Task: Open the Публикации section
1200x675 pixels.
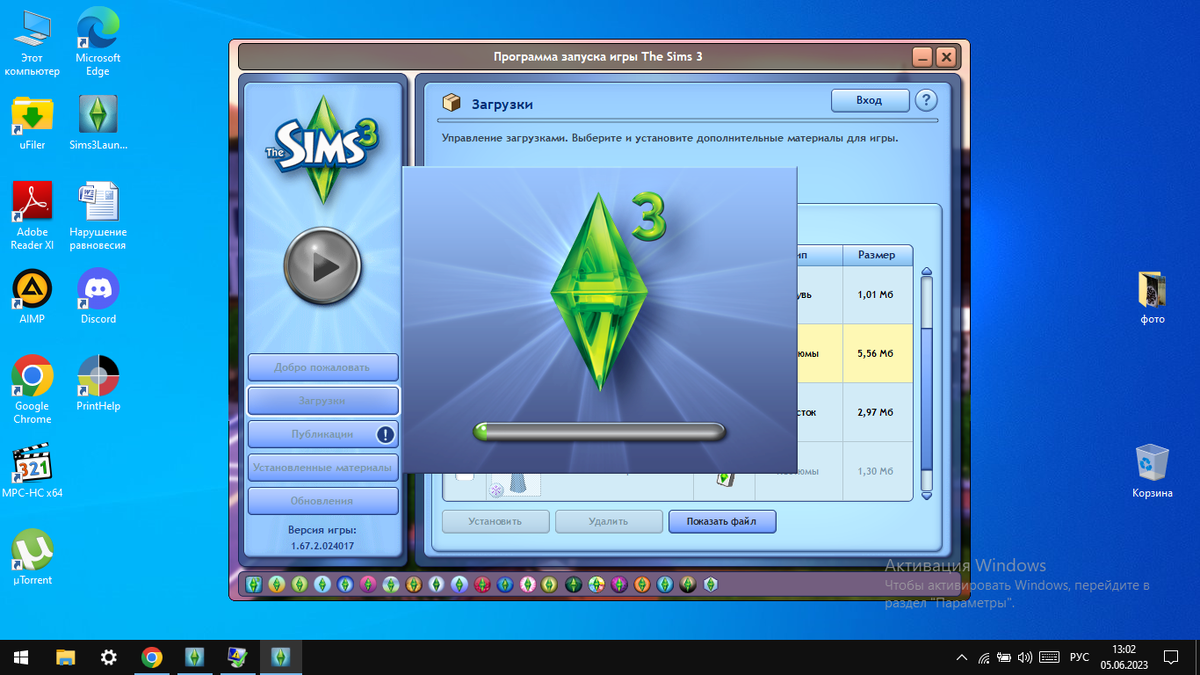Action: tap(323, 434)
